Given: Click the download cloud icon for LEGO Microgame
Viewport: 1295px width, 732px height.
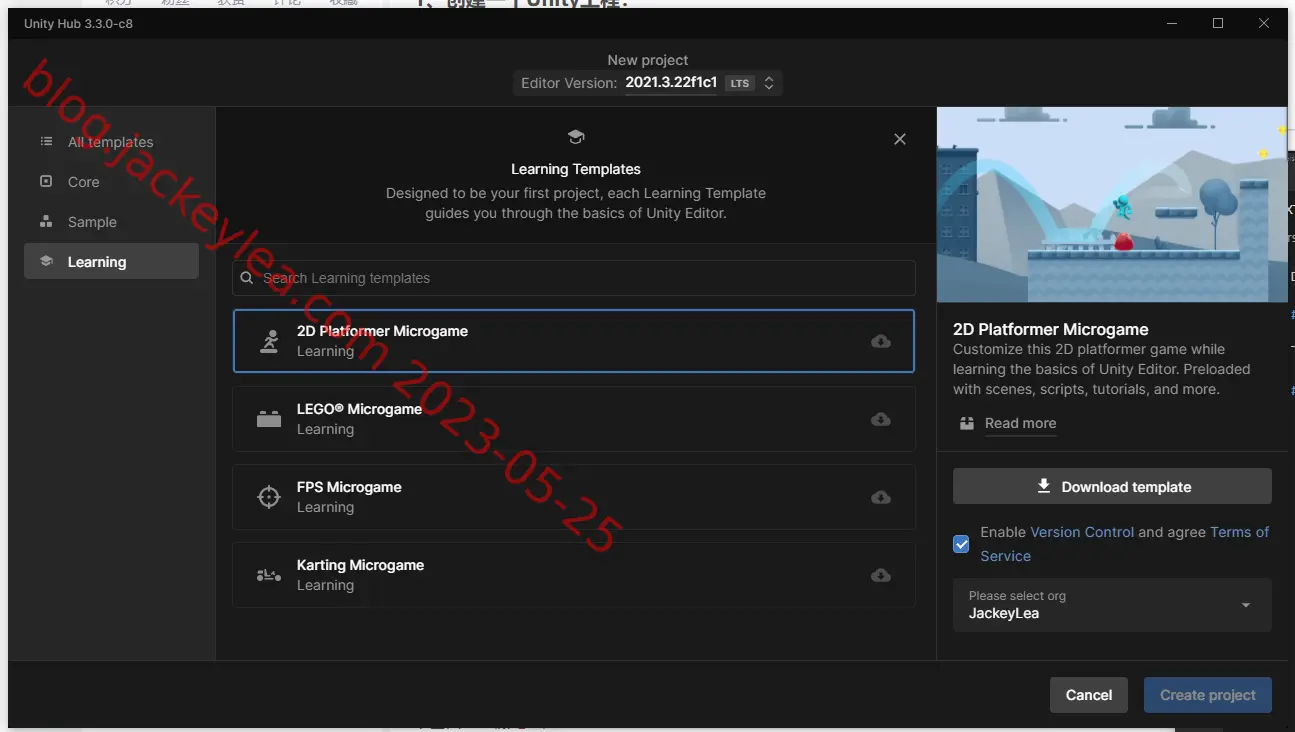Looking at the screenshot, I should (x=881, y=419).
